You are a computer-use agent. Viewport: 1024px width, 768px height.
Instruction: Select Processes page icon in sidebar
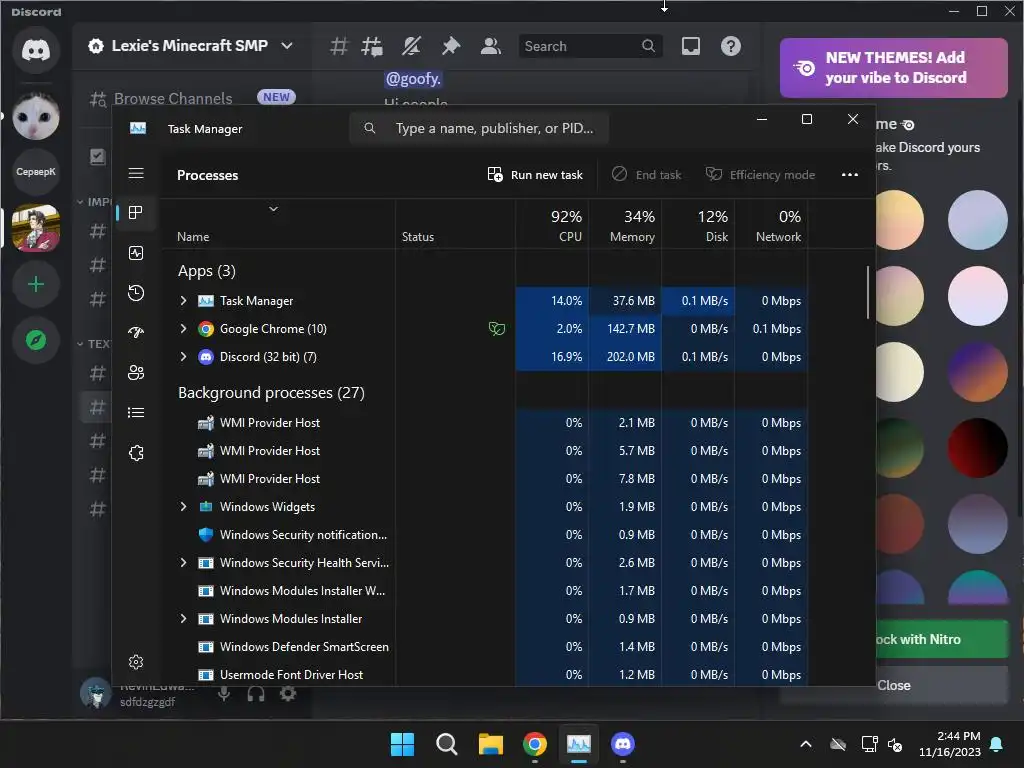(136, 212)
